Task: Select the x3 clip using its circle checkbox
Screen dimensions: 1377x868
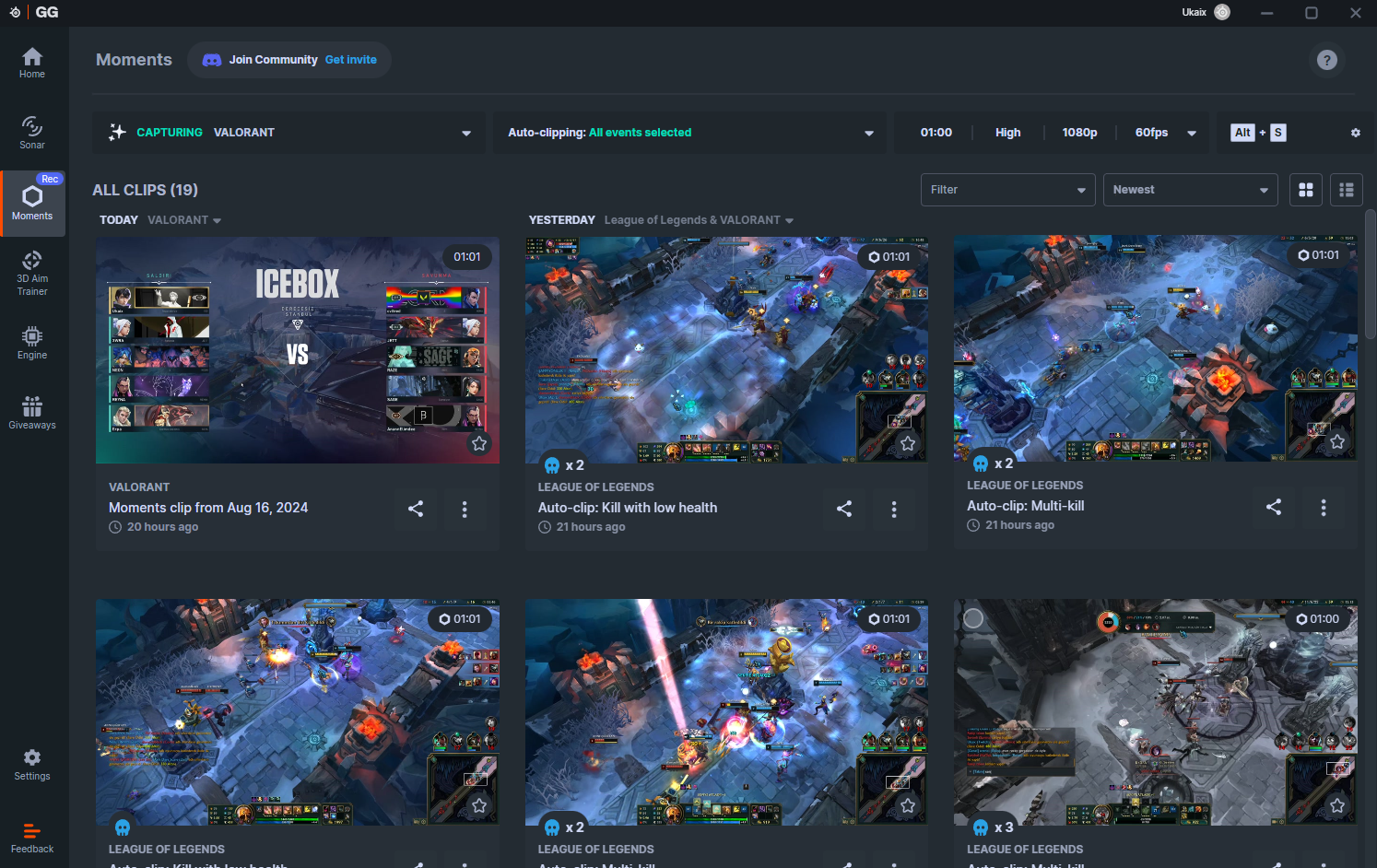Action: 973,619
